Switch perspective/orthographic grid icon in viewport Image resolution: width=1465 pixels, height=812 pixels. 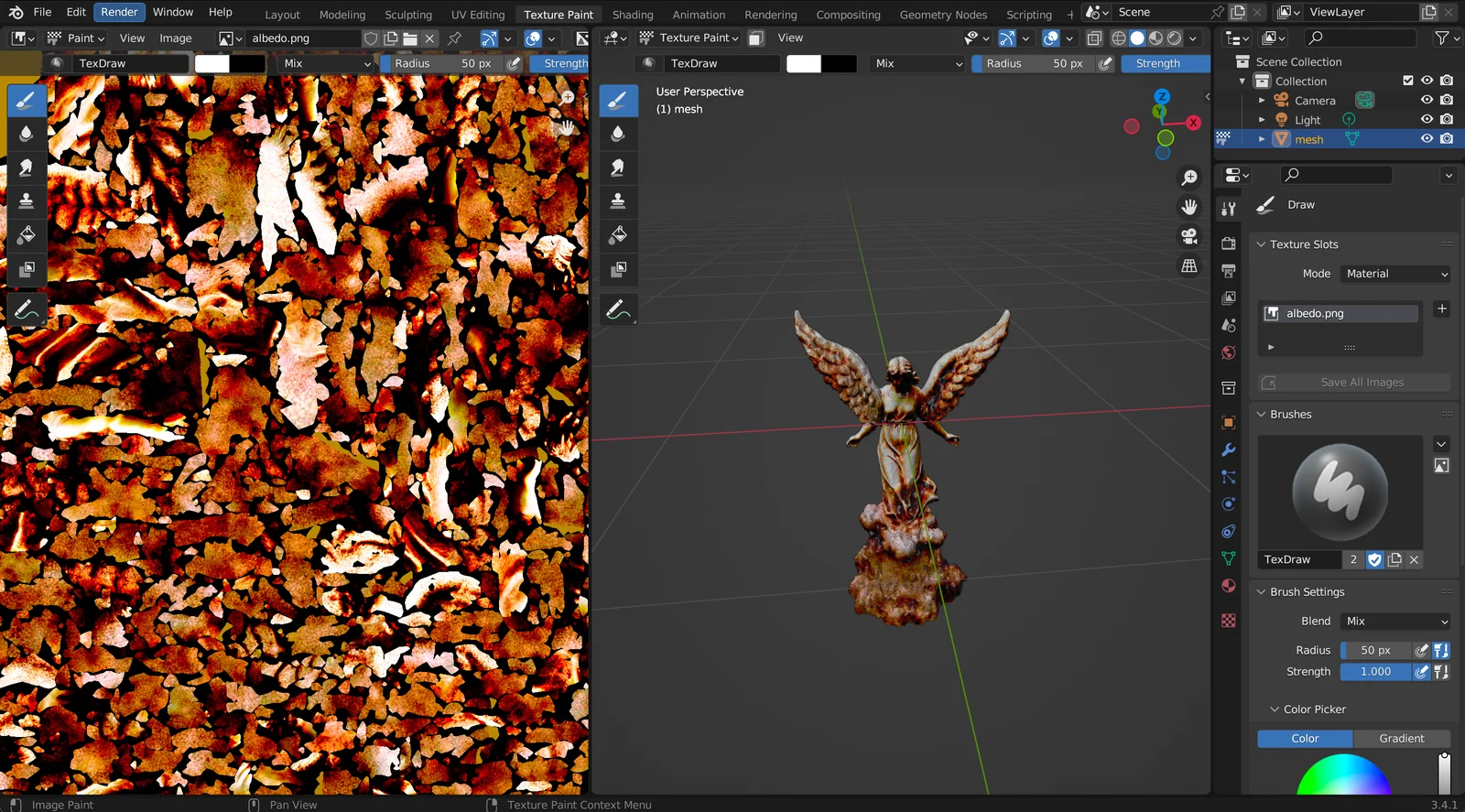[1189, 265]
